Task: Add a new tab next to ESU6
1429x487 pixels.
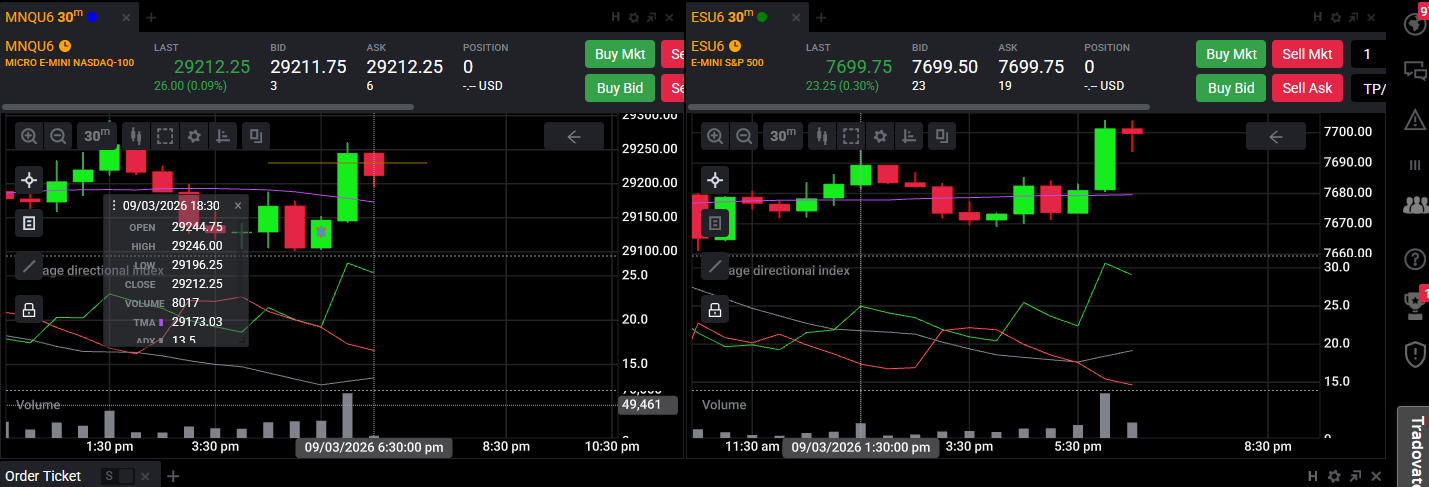Action: (x=820, y=17)
